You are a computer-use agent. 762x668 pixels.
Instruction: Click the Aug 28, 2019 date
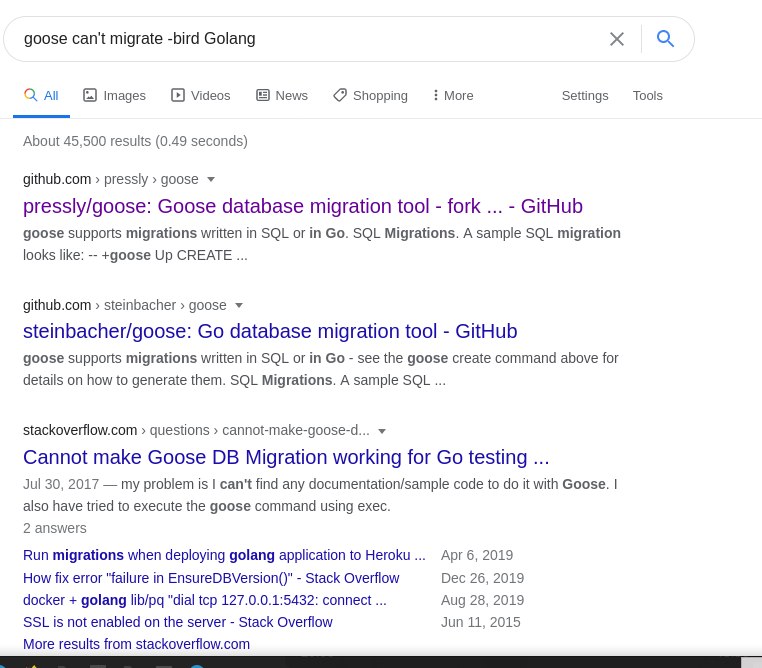click(482, 600)
